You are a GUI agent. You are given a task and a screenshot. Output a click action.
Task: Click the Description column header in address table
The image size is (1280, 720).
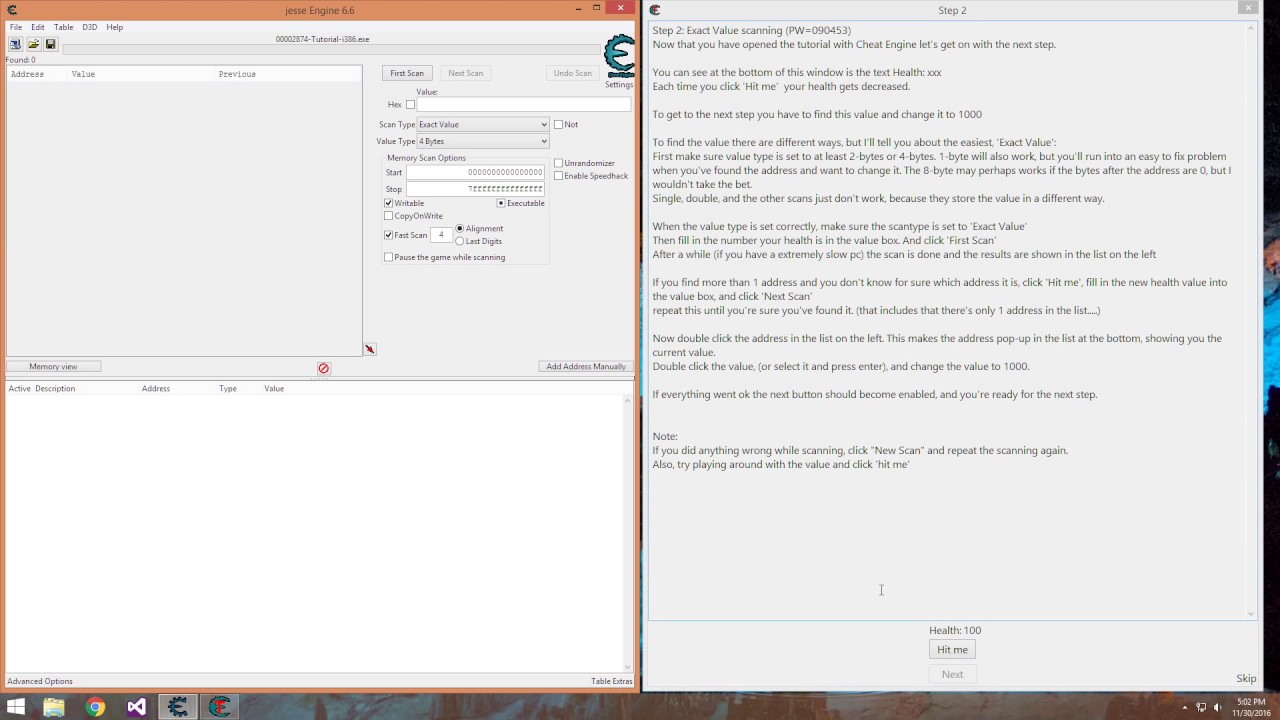(55, 388)
